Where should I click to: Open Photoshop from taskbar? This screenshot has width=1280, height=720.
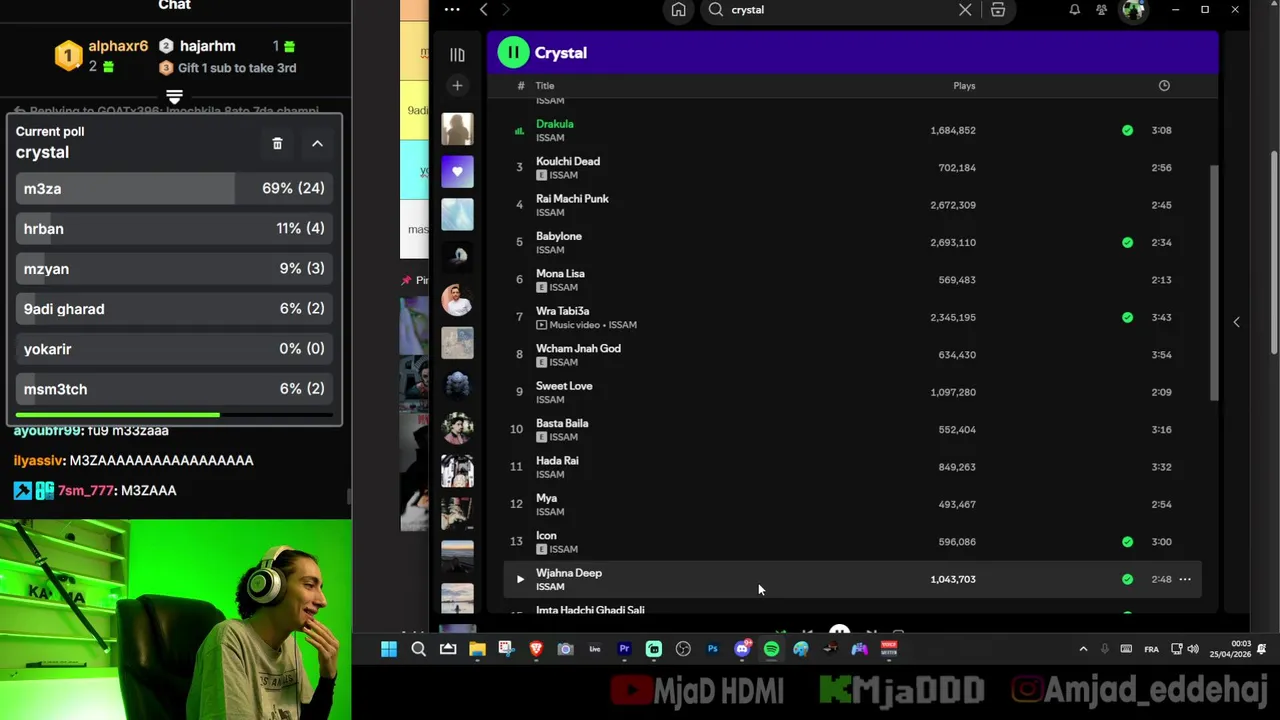712,649
